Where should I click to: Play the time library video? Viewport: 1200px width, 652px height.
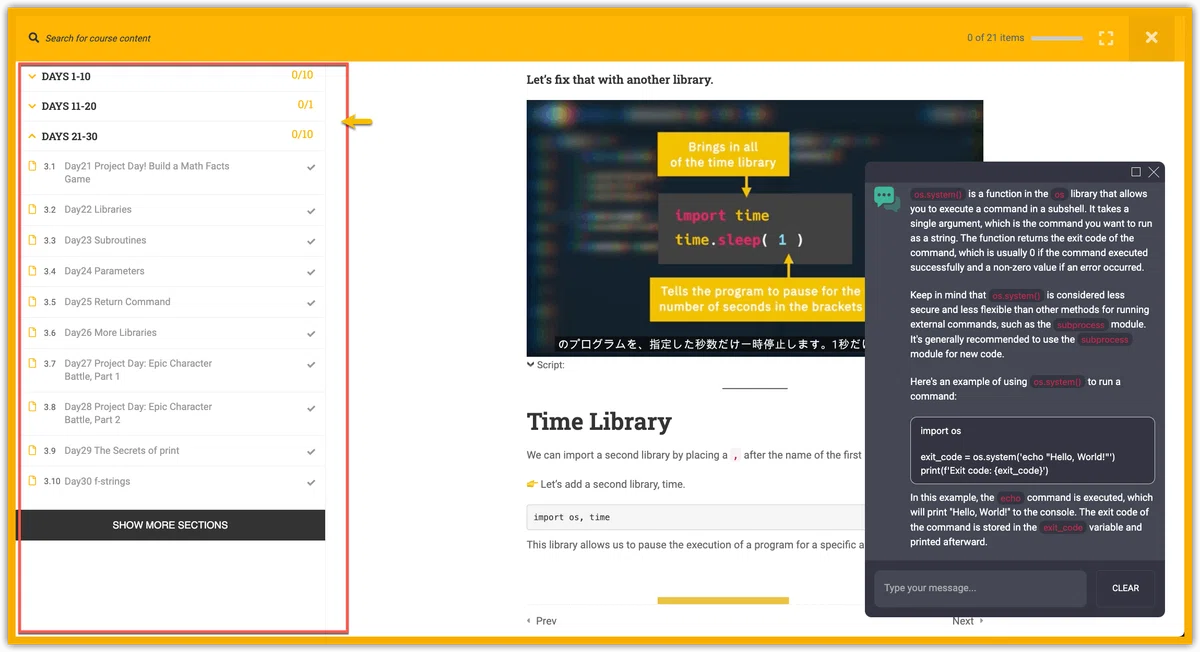pos(755,228)
